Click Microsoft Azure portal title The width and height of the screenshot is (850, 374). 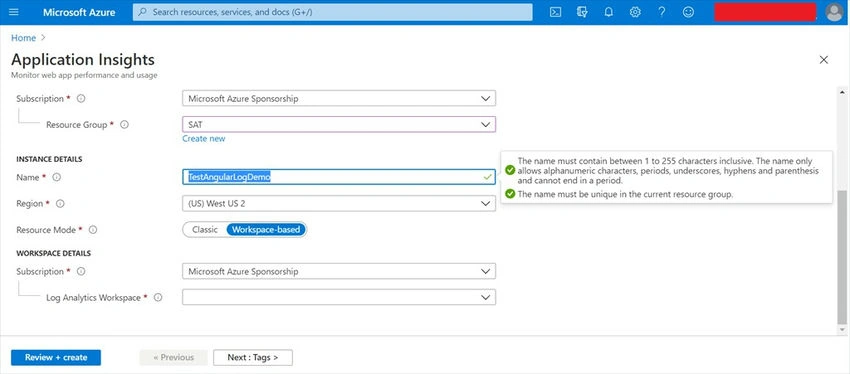[x=79, y=12]
